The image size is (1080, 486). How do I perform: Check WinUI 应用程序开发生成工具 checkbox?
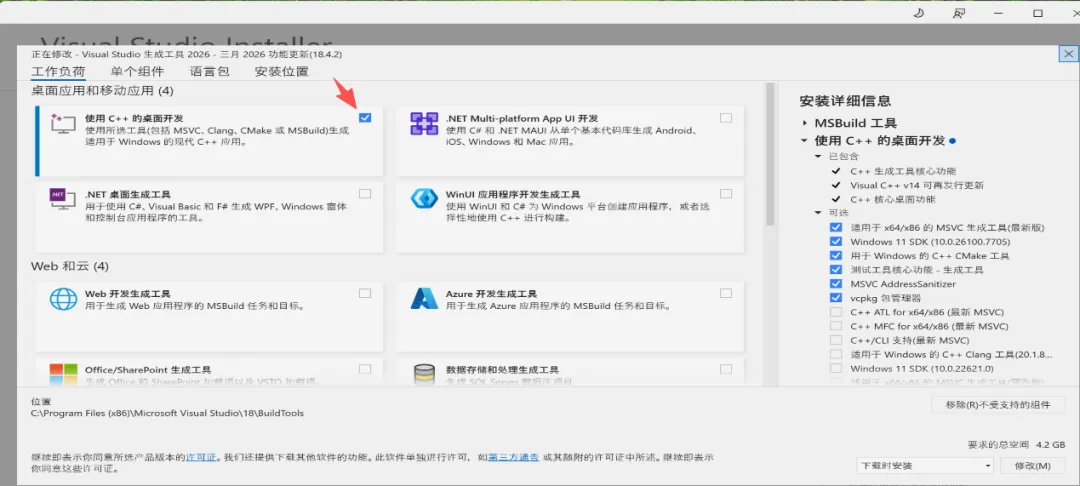[x=726, y=193]
